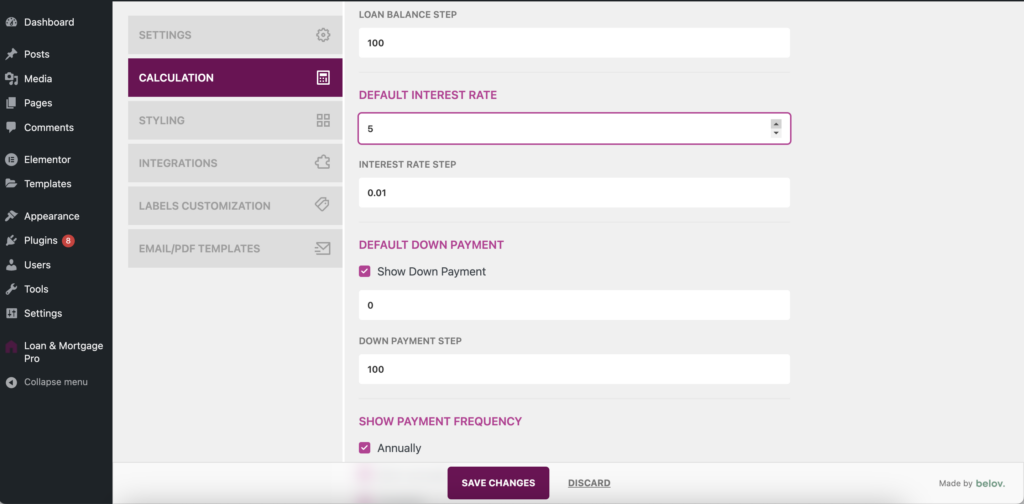This screenshot has height=504, width=1024.
Task: Click the calculator icon on Calculation tab
Action: click(322, 78)
